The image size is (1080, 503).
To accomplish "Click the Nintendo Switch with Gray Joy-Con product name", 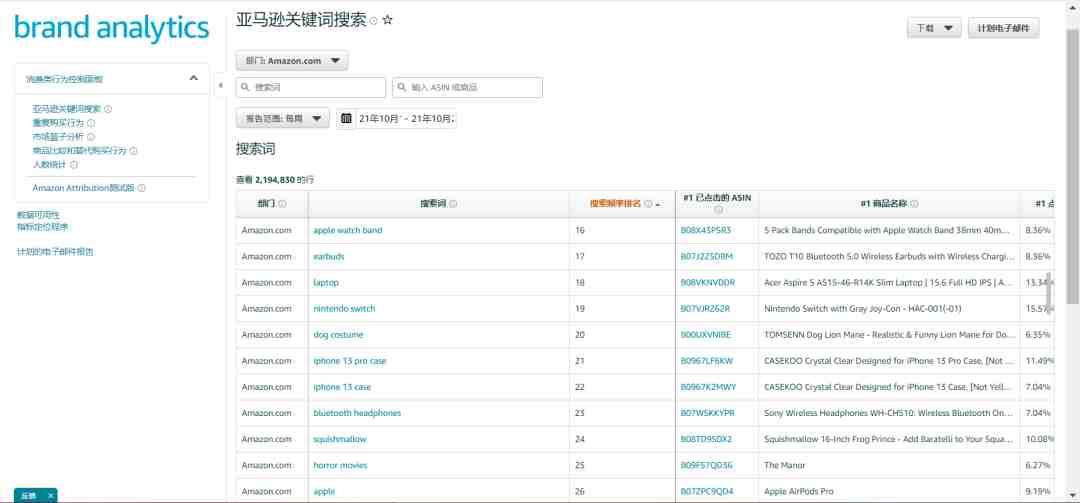I will tap(862, 309).
